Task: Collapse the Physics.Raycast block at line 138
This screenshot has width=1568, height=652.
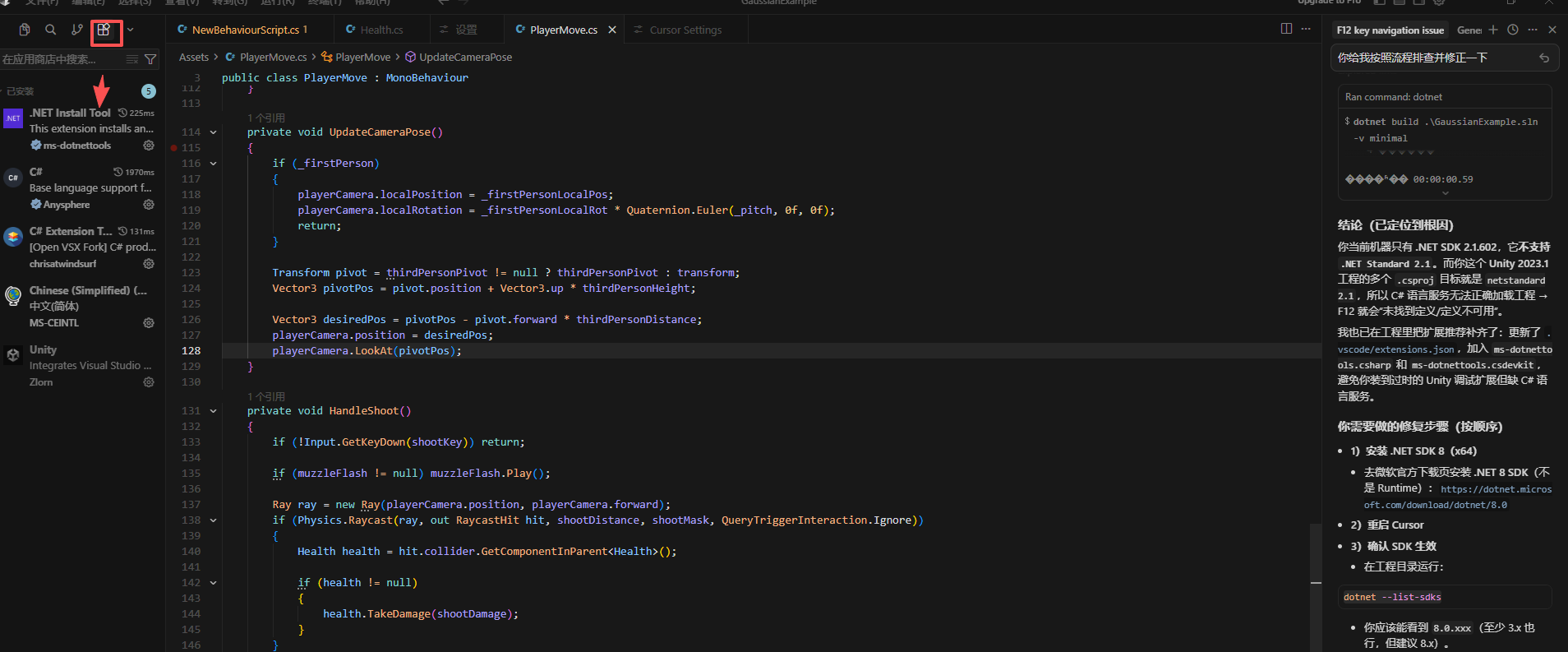Action: [x=214, y=520]
